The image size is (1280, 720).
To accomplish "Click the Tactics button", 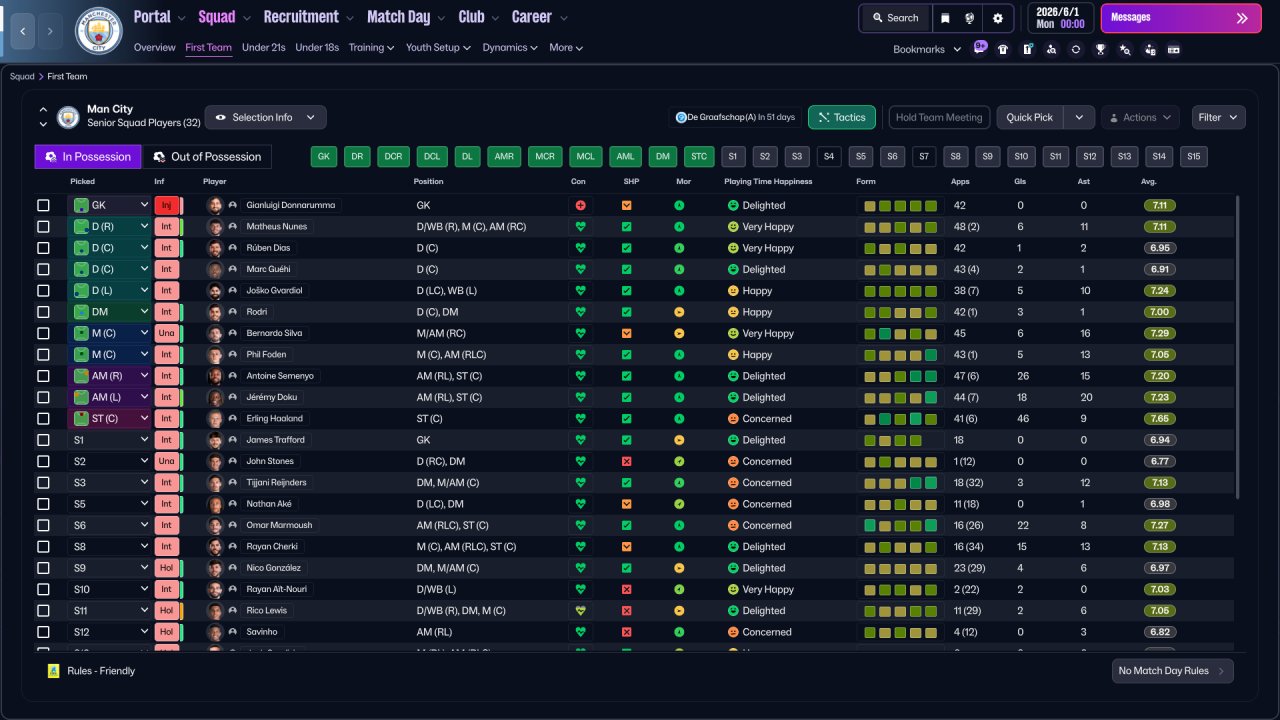I will pos(842,117).
